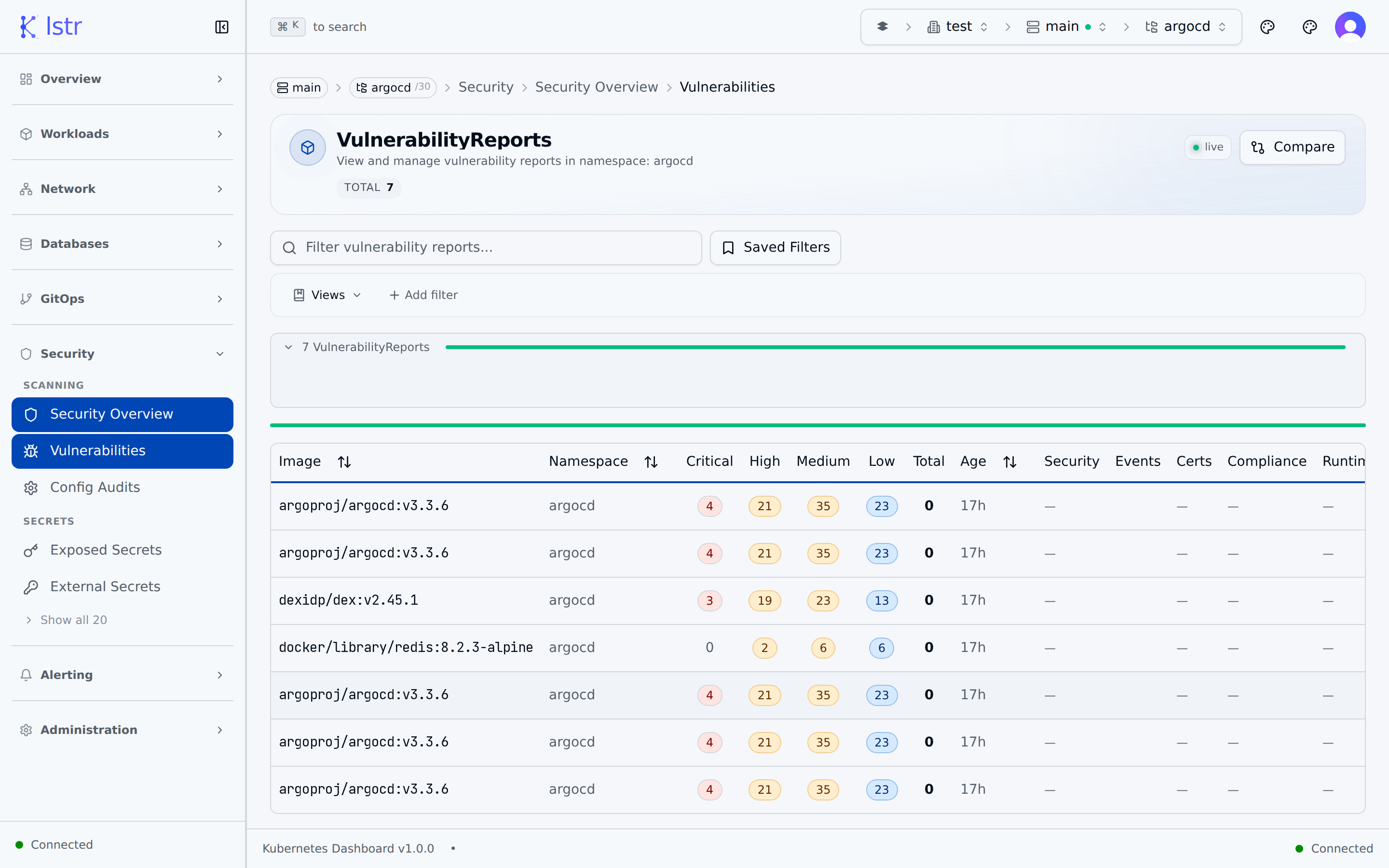Sort by Age column arrows
Screen dimensions: 1389x868
coord(1009,461)
